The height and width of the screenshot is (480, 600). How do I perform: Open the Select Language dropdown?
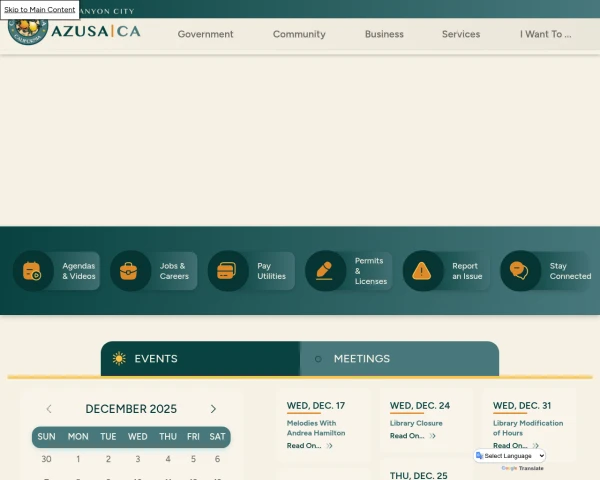510,456
